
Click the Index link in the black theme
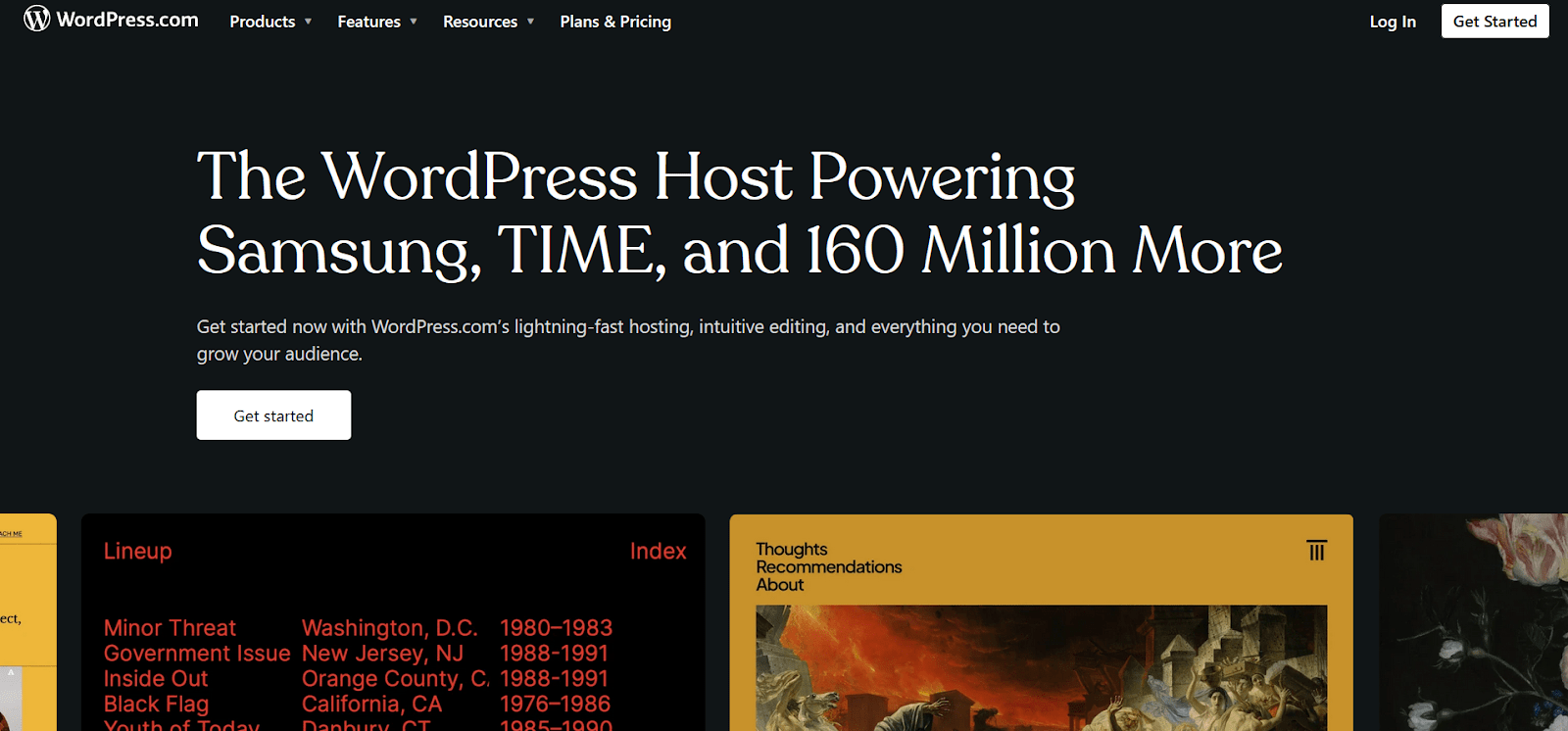tap(658, 551)
